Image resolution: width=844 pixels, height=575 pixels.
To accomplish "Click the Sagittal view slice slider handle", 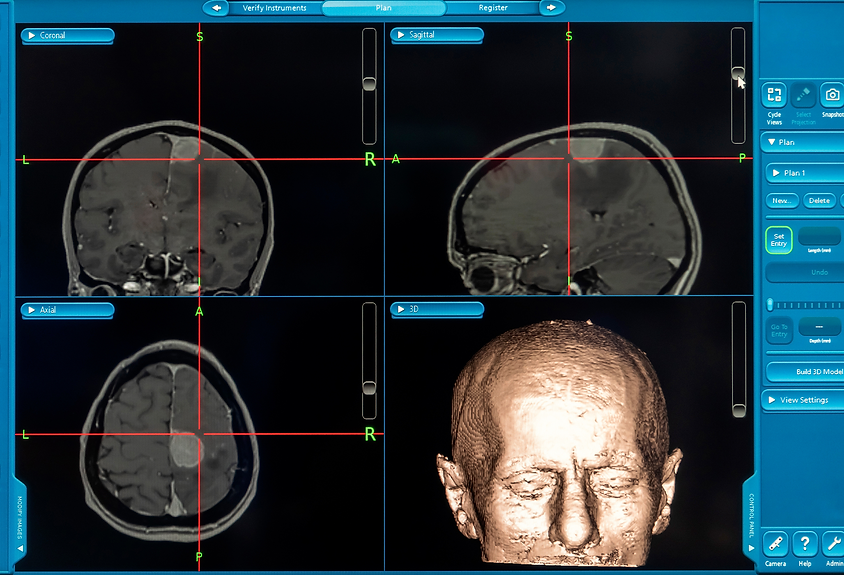I will (x=738, y=73).
